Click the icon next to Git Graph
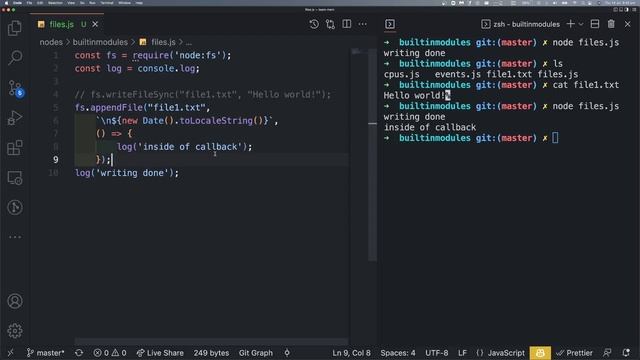This screenshot has width=640, height=360. click(287, 353)
